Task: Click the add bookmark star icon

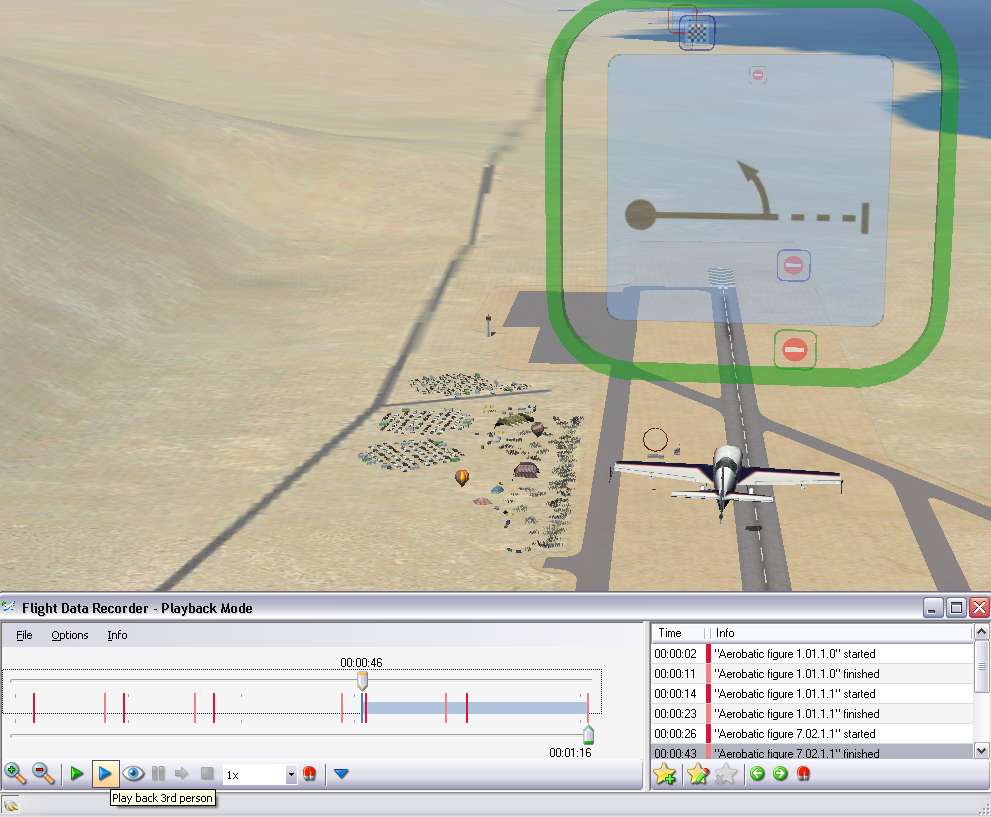Action: [664, 773]
